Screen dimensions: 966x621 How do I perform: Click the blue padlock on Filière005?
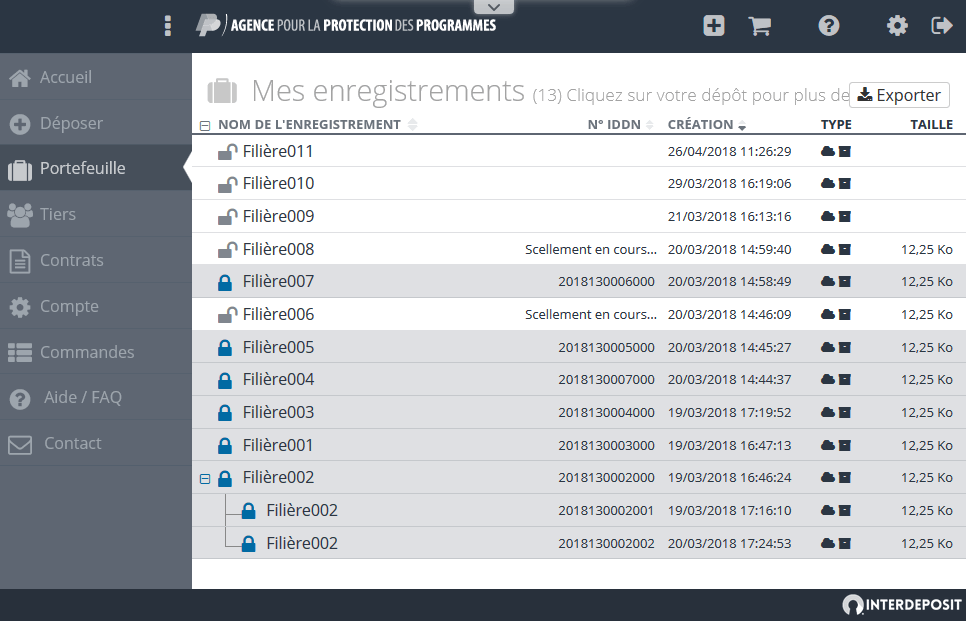(x=225, y=347)
